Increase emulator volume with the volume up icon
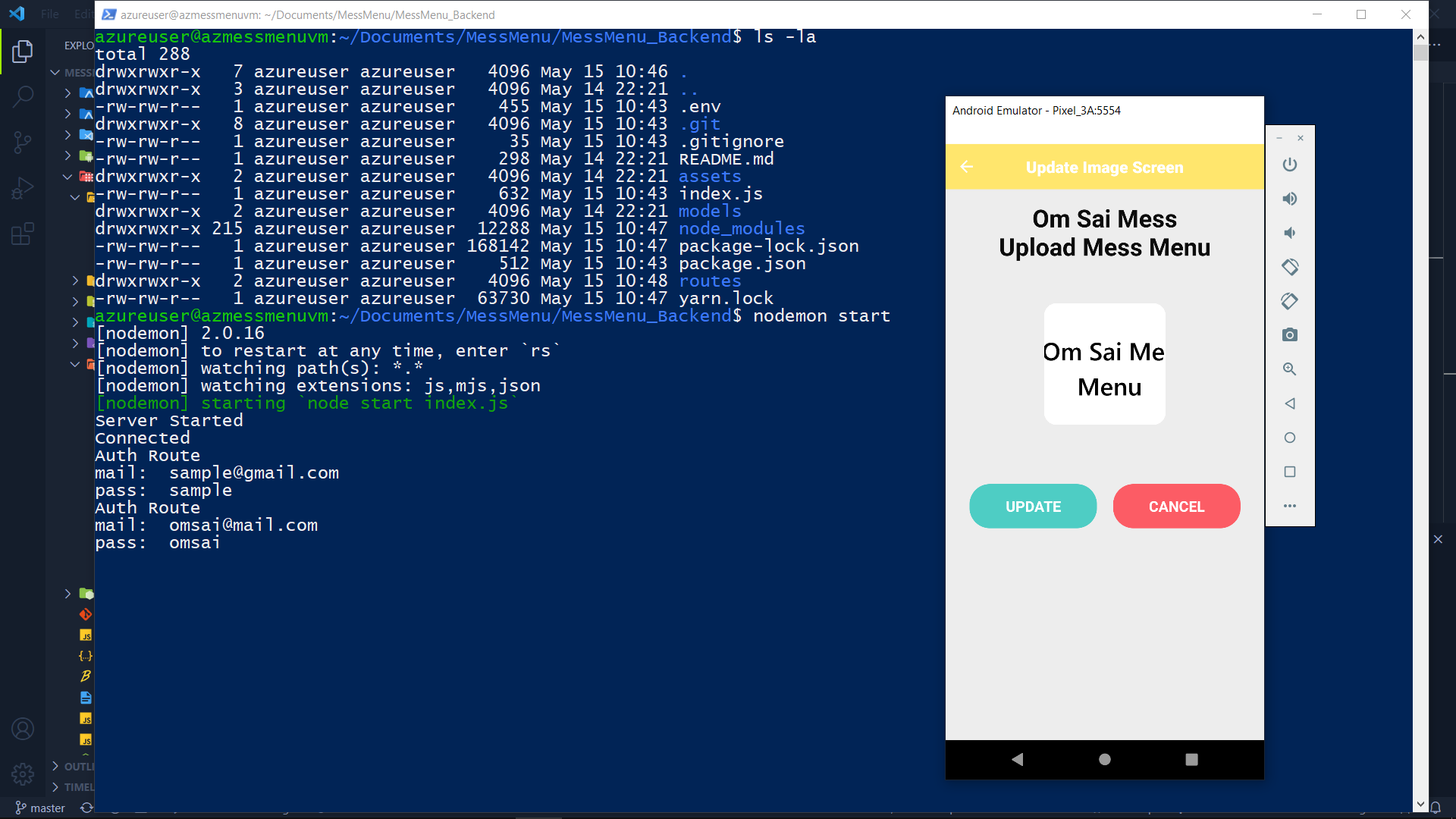 1290,199
